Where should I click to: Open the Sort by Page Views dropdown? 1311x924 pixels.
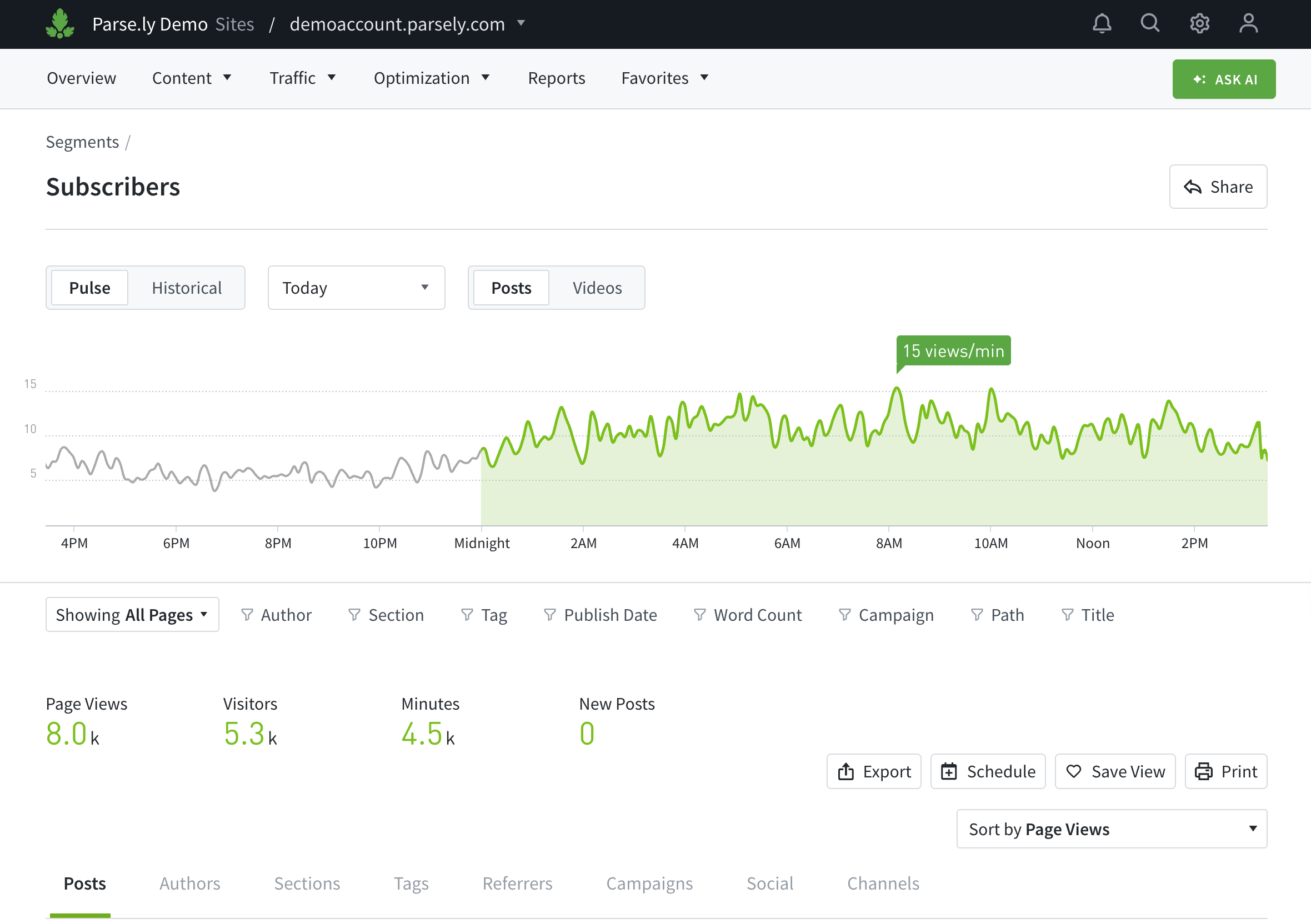1111,828
